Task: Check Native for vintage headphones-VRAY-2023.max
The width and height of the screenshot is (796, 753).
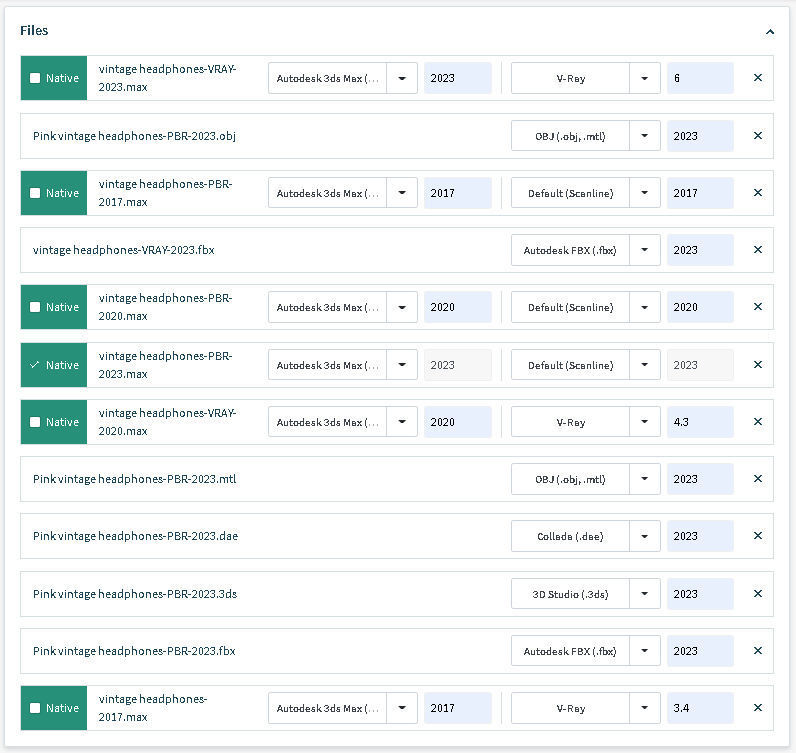Action: point(35,78)
